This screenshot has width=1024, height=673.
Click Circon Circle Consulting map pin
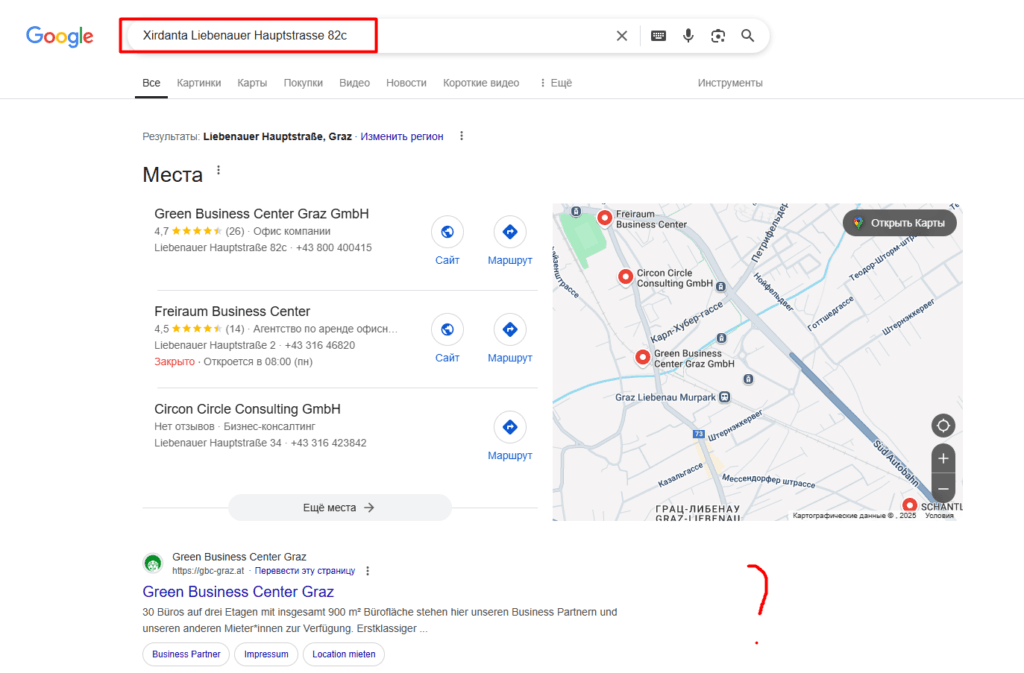click(x=626, y=277)
